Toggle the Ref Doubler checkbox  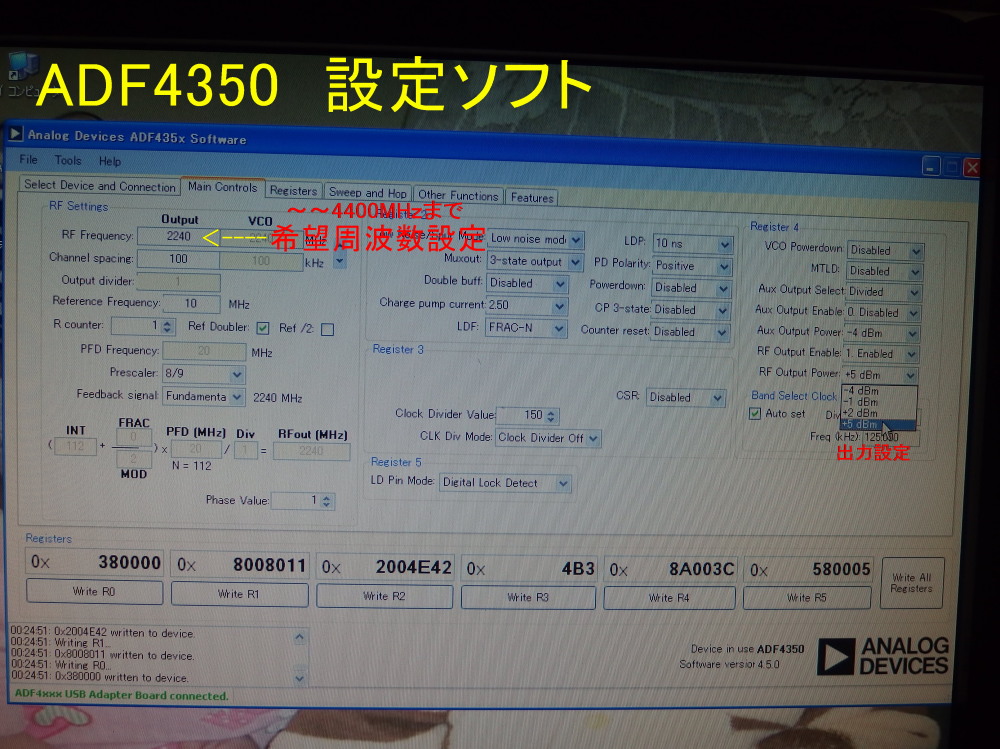coord(263,329)
